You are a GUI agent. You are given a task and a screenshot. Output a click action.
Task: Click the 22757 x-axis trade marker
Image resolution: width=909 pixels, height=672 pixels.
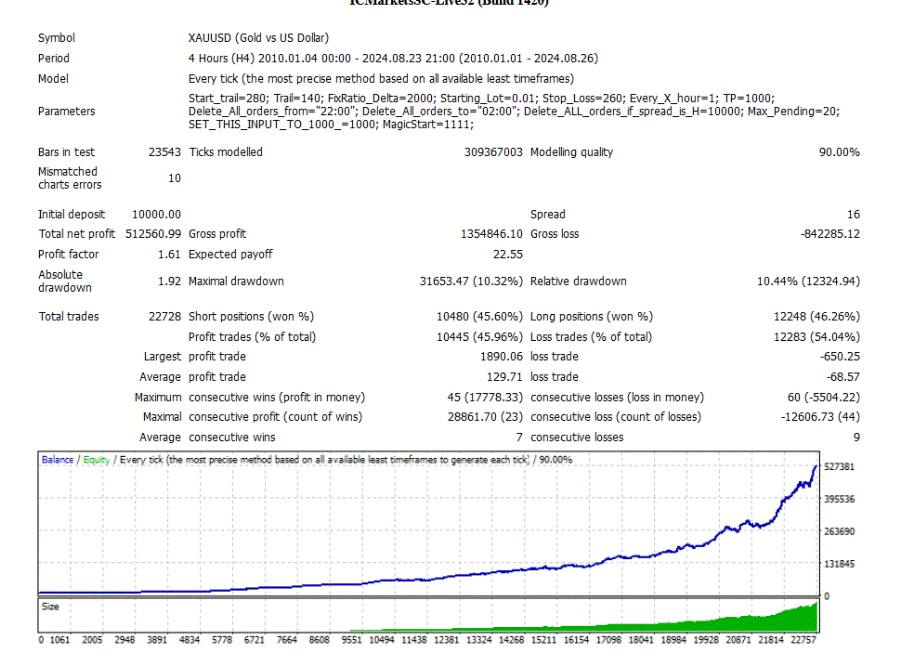[x=805, y=639]
